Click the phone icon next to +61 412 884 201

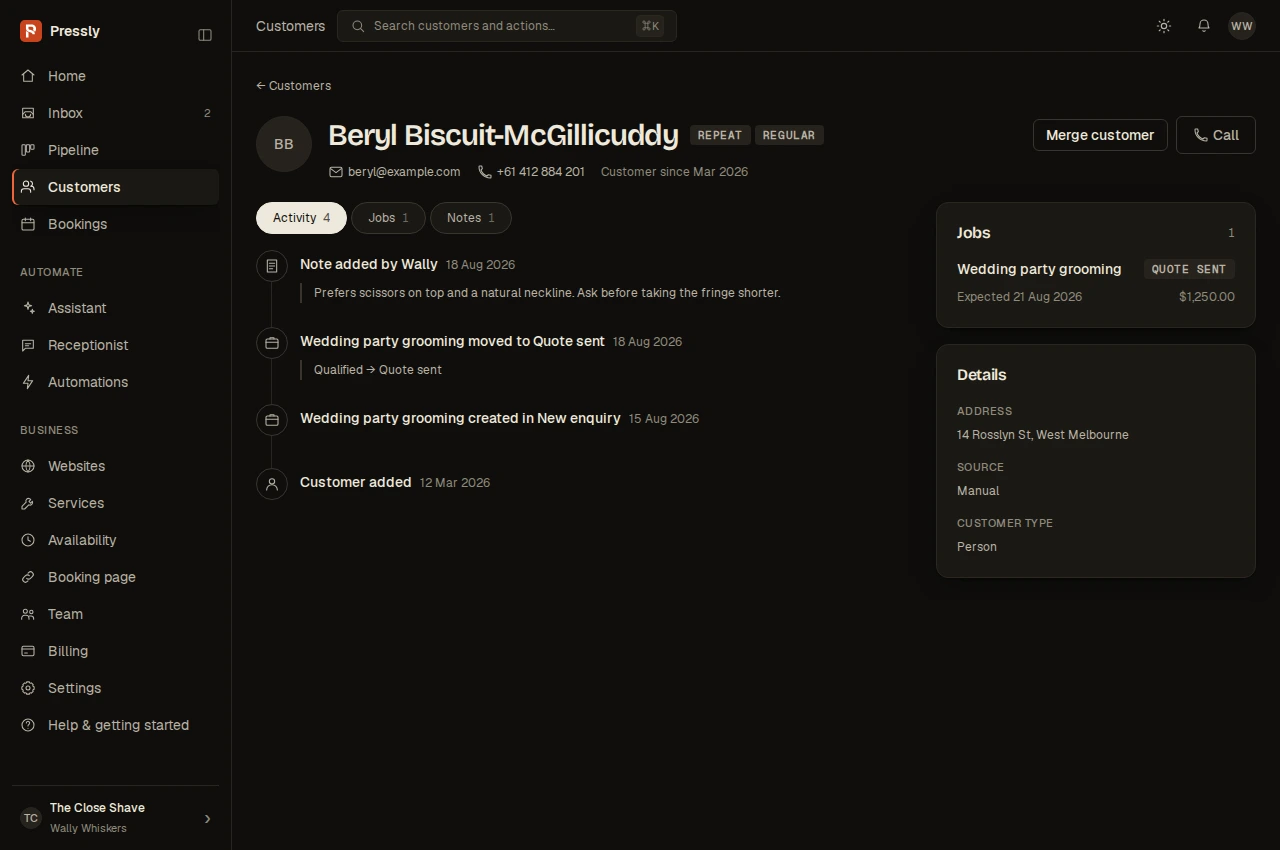(x=484, y=172)
